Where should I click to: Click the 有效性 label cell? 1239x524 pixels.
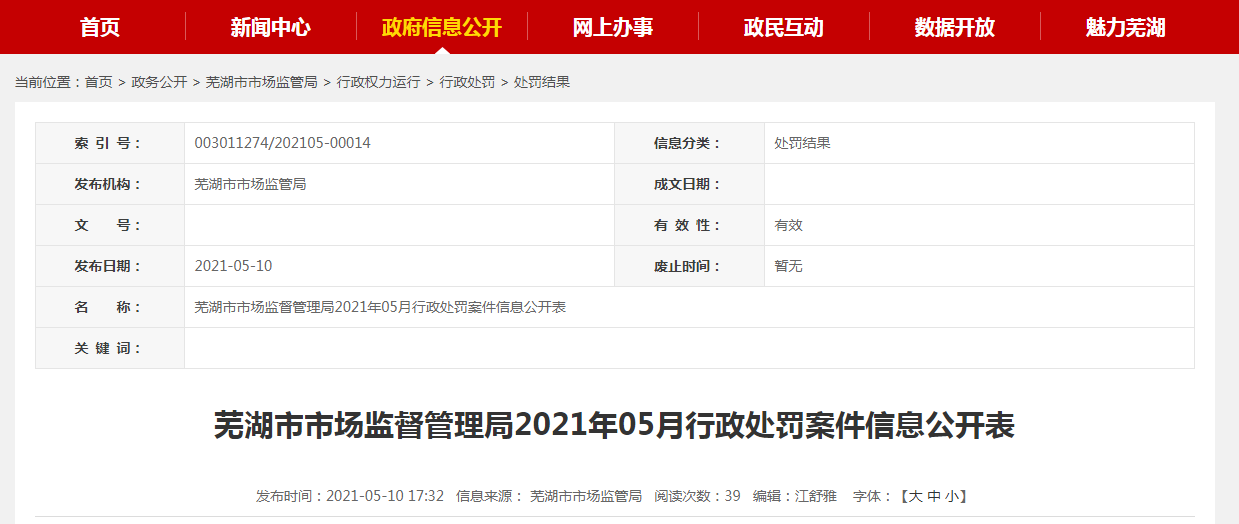click(690, 225)
